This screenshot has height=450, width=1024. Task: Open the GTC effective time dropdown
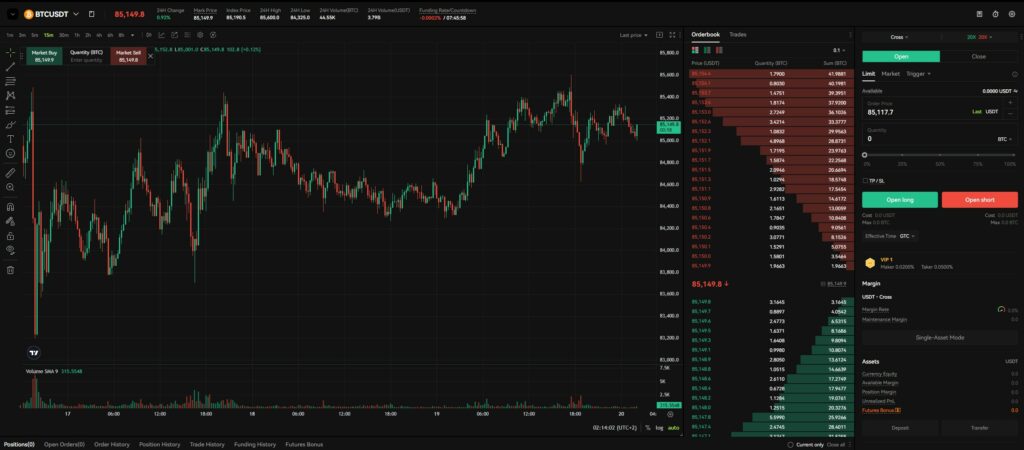[x=907, y=236]
